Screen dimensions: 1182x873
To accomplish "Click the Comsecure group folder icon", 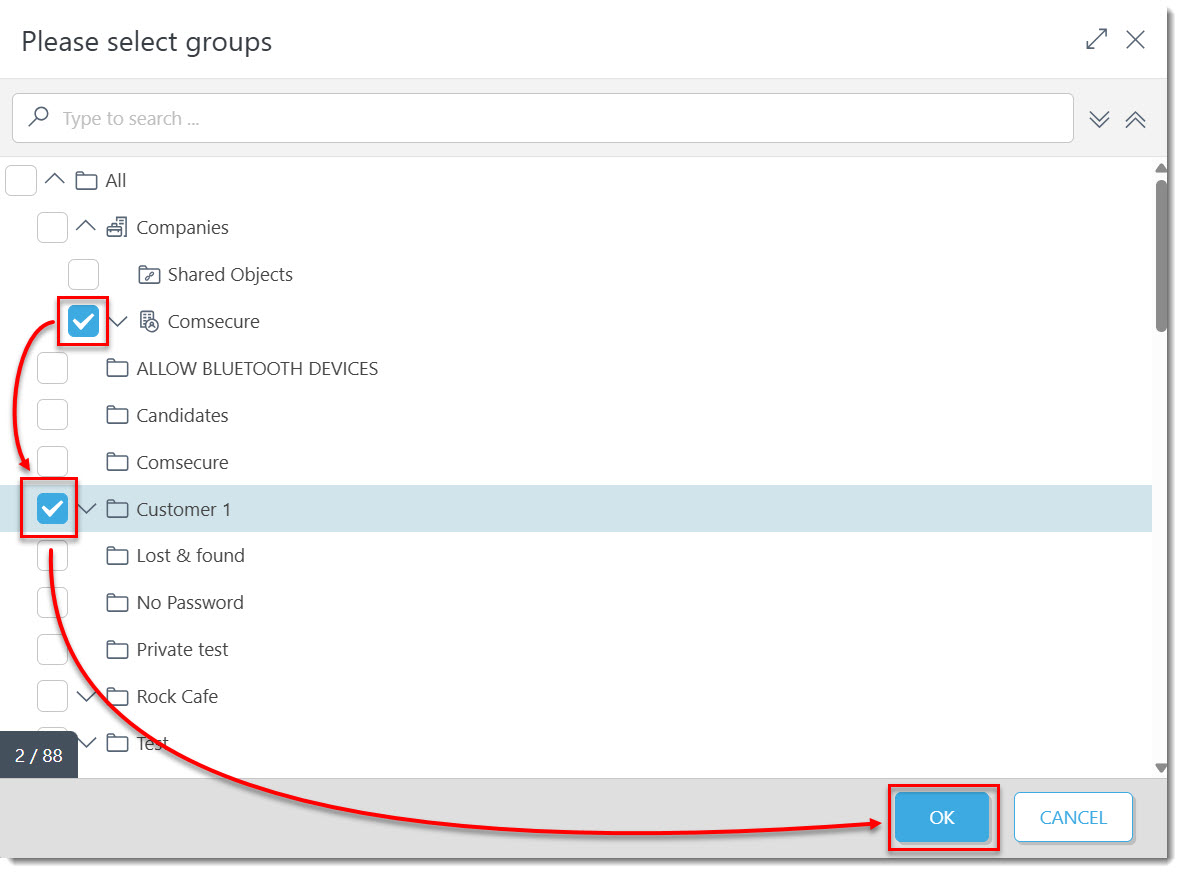I will tap(117, 462).
